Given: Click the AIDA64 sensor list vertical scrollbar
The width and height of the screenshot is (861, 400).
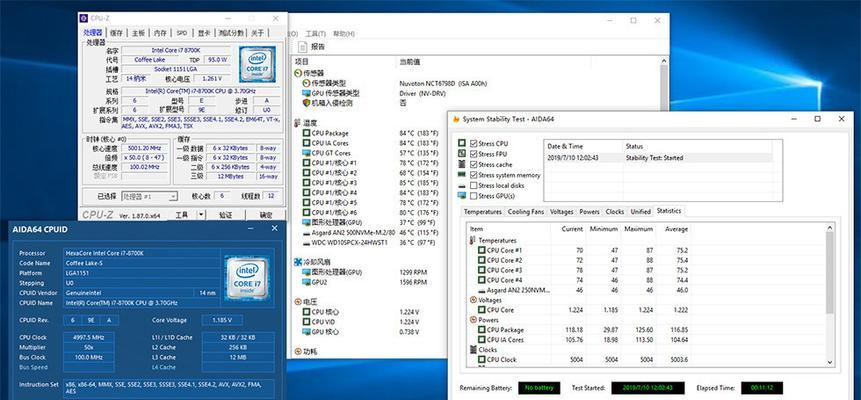Looking at the screenshot, I should (x=664, y=209).
